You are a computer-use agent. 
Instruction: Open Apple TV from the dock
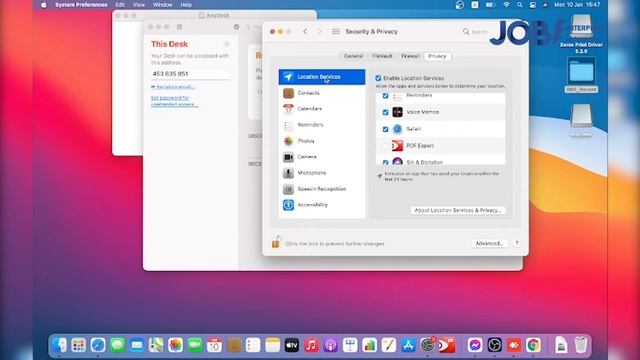tap(292, 345)
